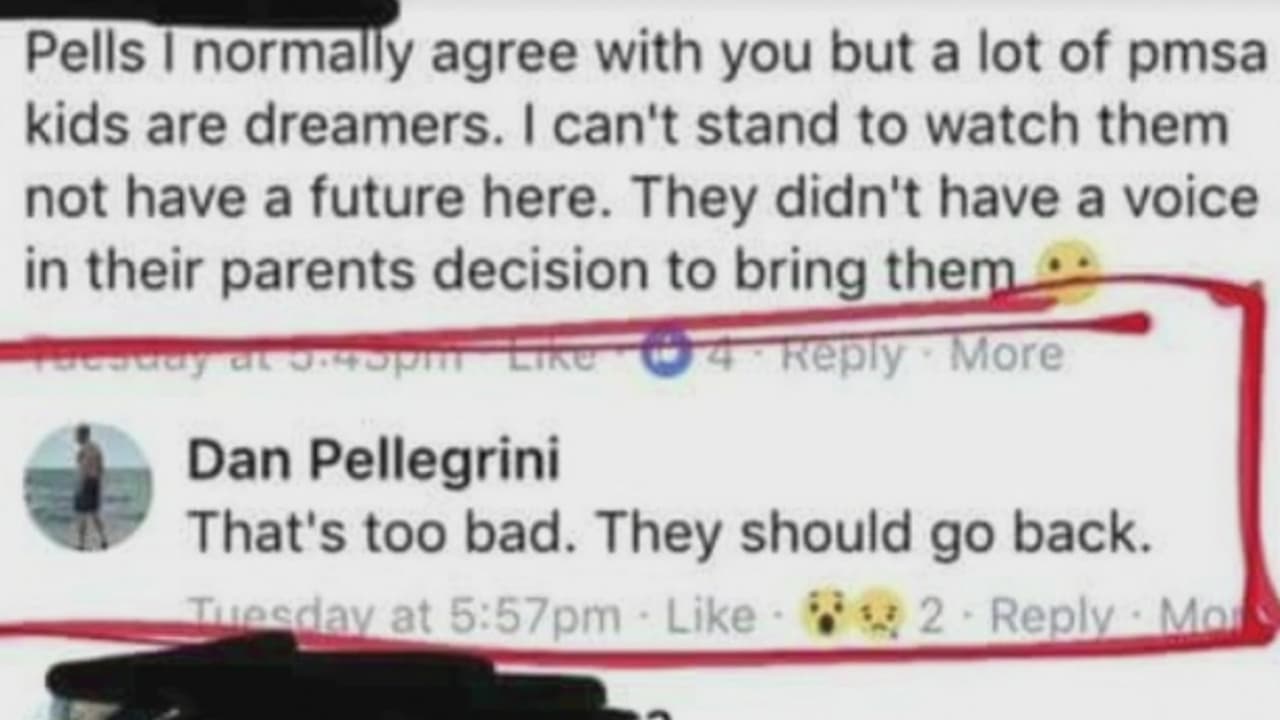The width and height of the screenshot is (1280, 720).
Task: Reply to the top dreamers comment
Action: (842, 354)
